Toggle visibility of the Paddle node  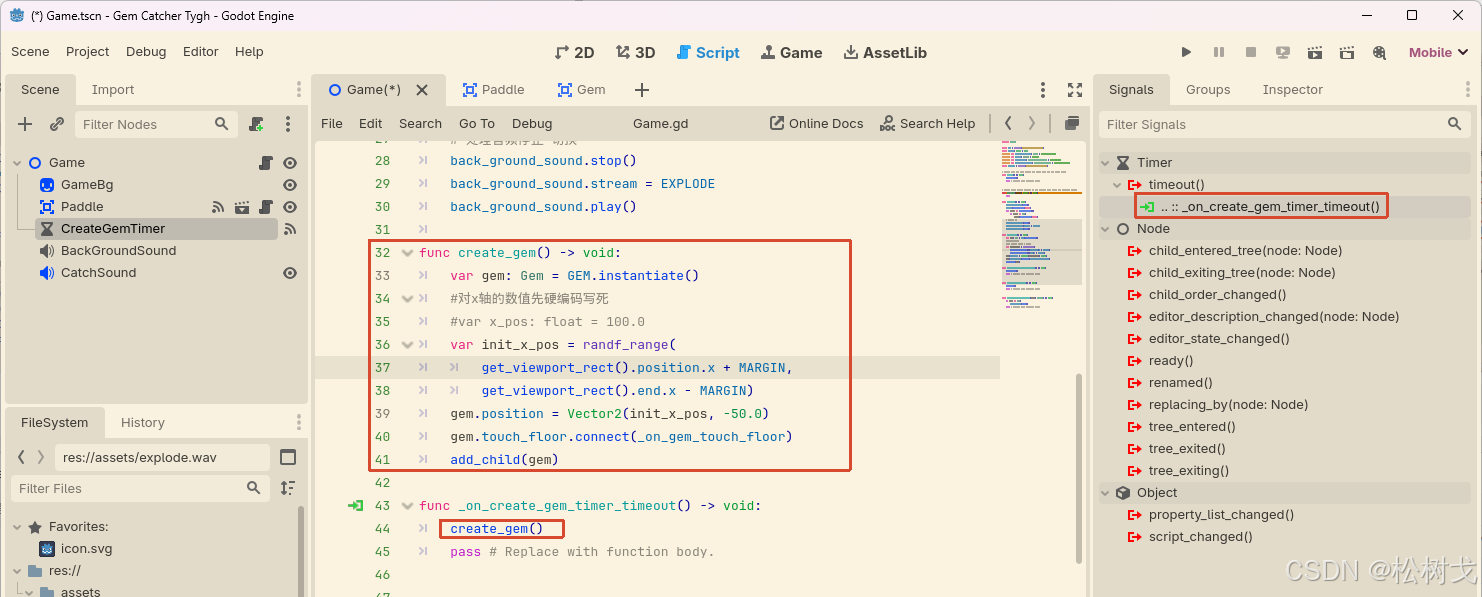[x=290, y=206]
